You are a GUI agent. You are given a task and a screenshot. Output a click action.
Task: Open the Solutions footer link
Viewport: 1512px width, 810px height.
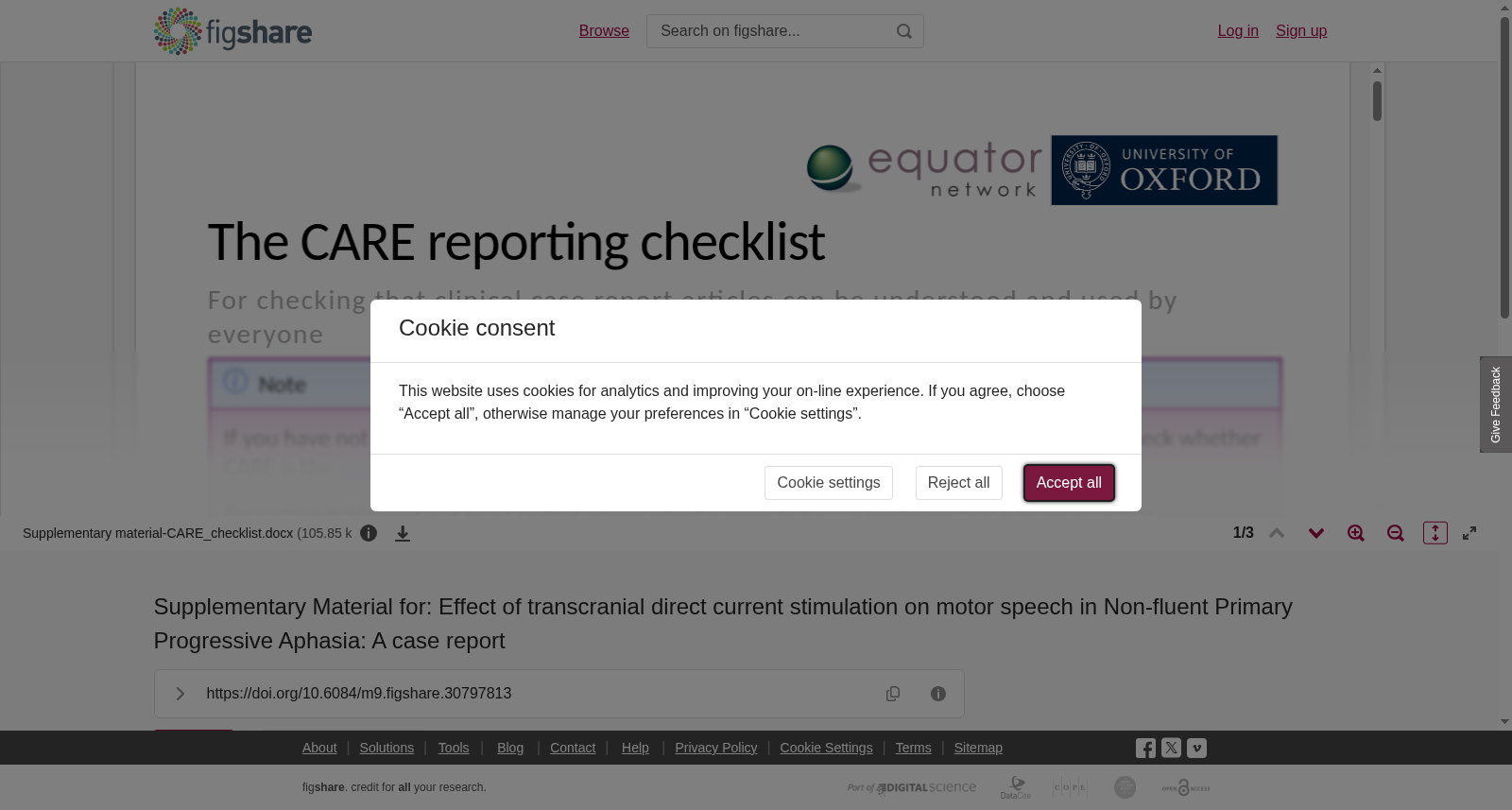(x=387, y=748)
